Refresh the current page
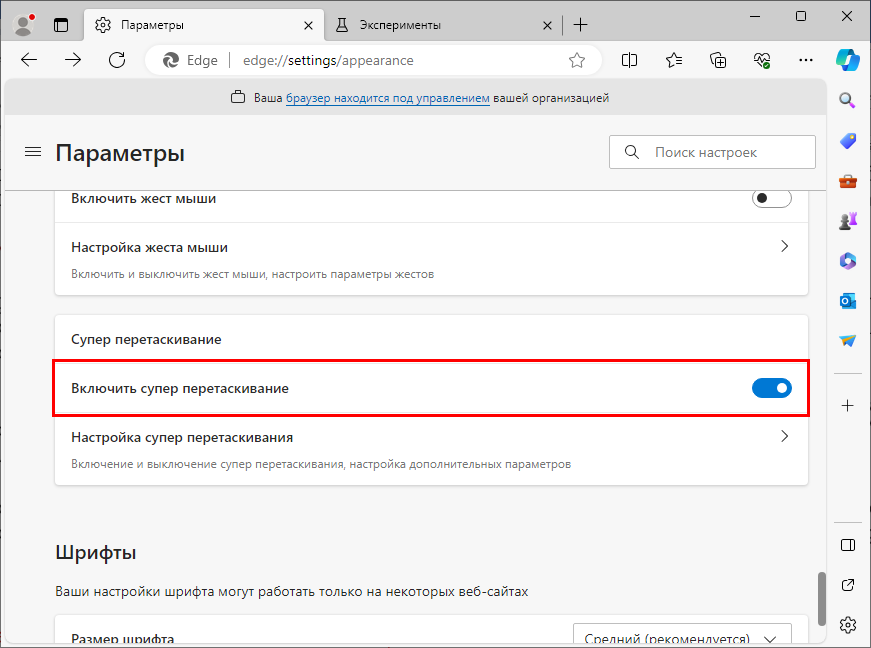871x648 pixels. point(117,60)
